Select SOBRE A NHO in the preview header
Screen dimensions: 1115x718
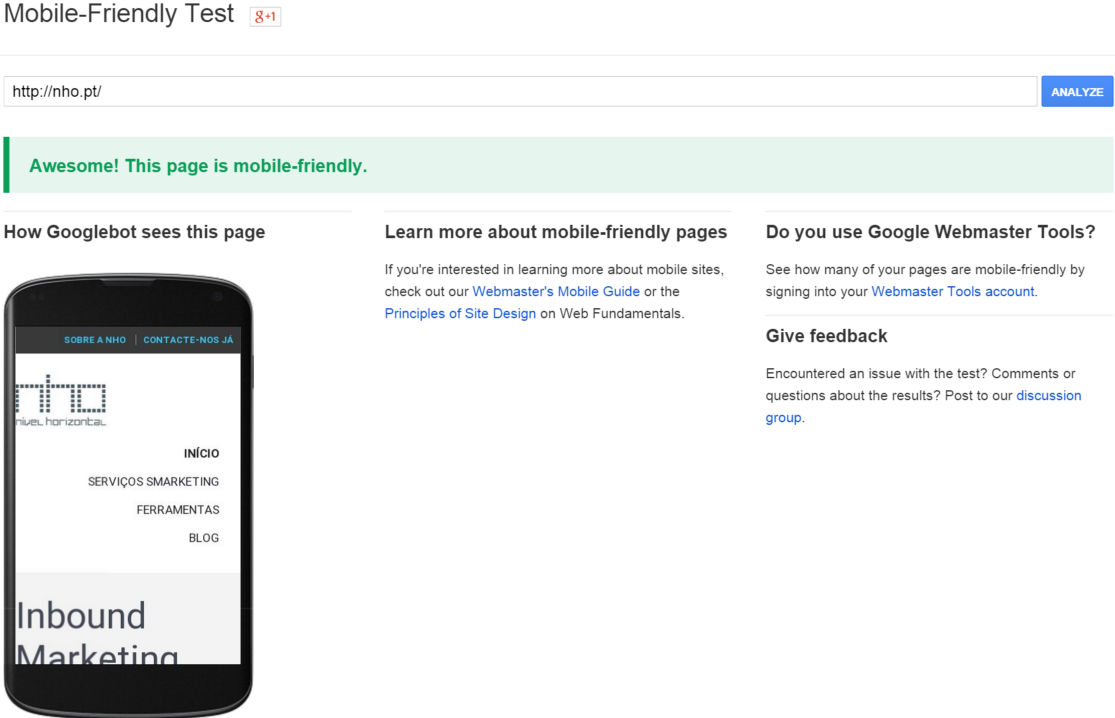pos(95,340)
